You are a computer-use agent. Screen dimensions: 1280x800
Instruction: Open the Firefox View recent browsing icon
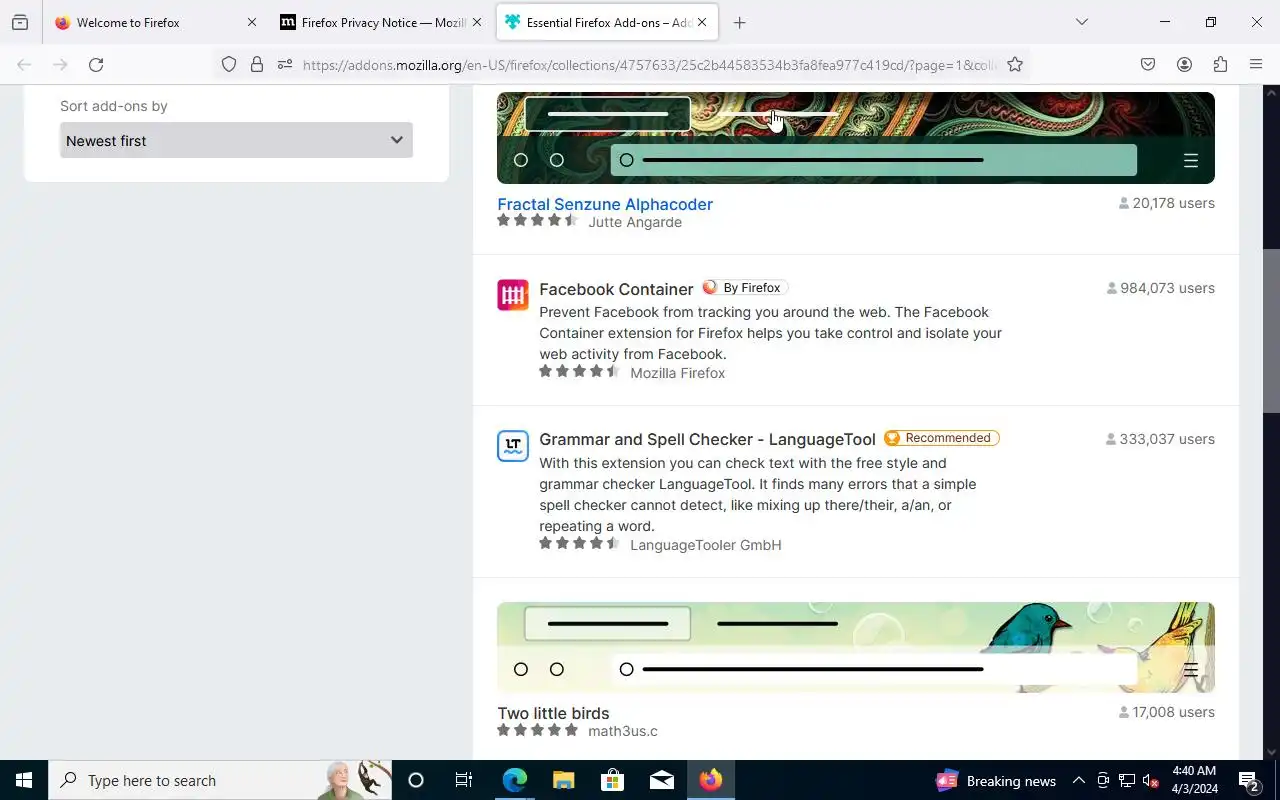pos(20,22)
